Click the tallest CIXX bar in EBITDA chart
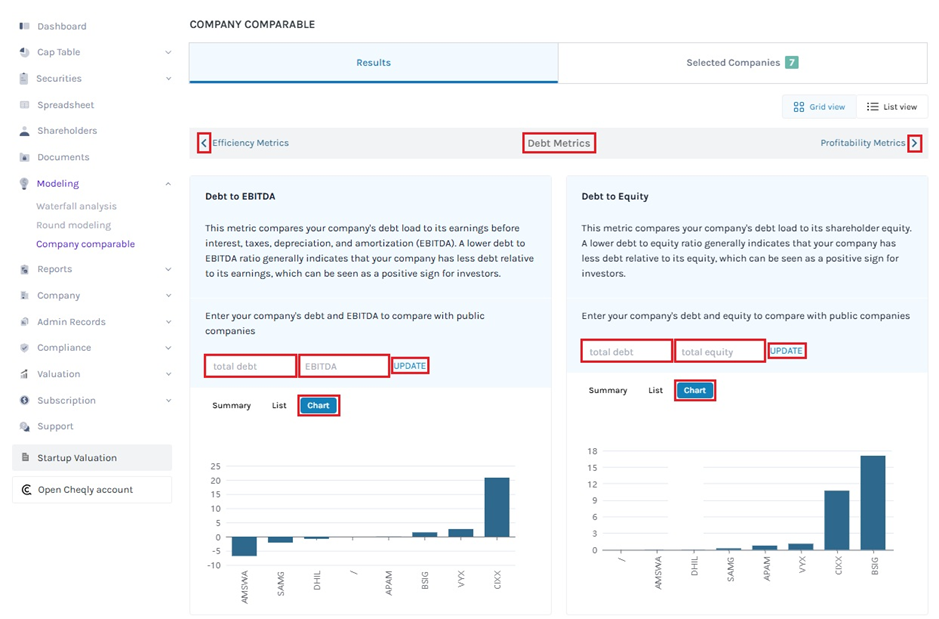Viewport: 939px width, 619px height. click(x=496, y=507)
